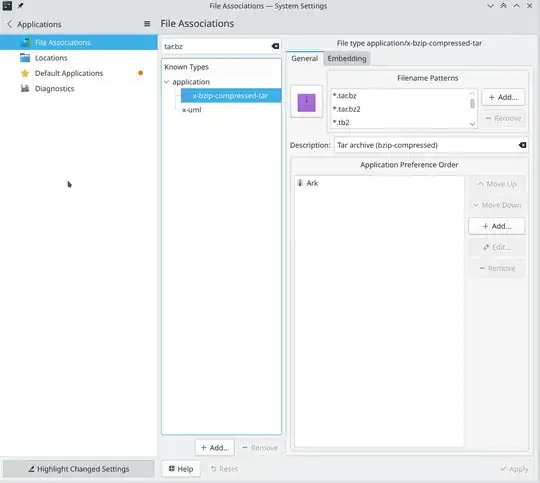
Task: Select x-uml in the type tree
Action: 191,110
